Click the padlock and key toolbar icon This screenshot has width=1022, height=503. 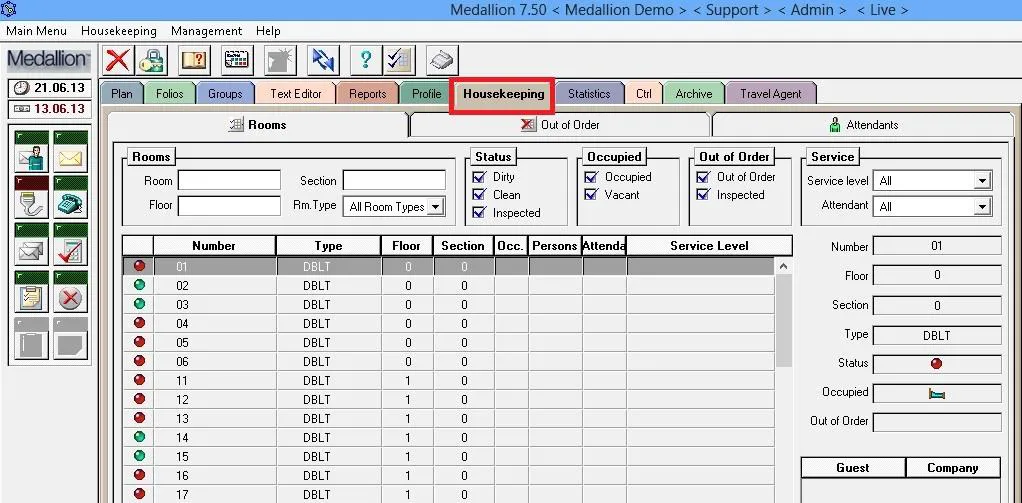pos(152,61)
